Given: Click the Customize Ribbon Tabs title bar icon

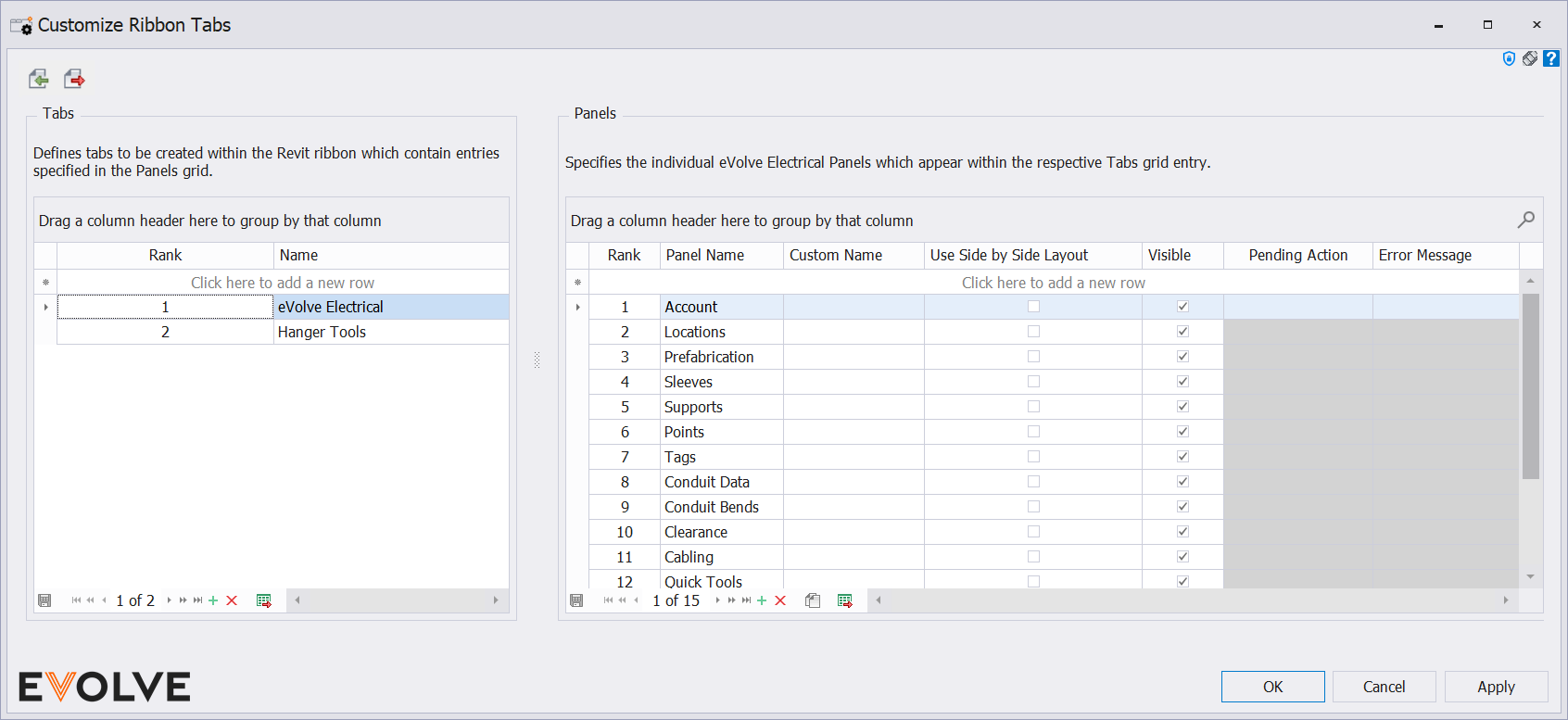Looking at the screenshot, I should tap(21, 26).
